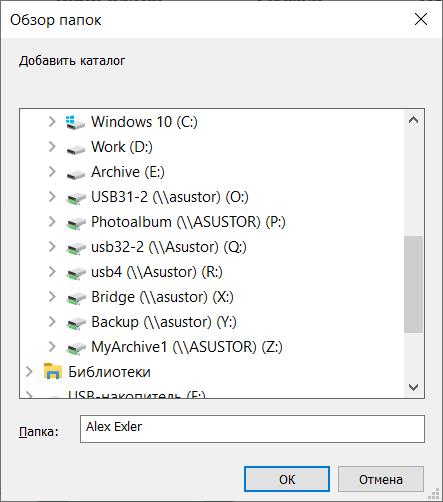Screen dimensions: 443x502
Task: Confirm with the OK button
Action: 287,479
